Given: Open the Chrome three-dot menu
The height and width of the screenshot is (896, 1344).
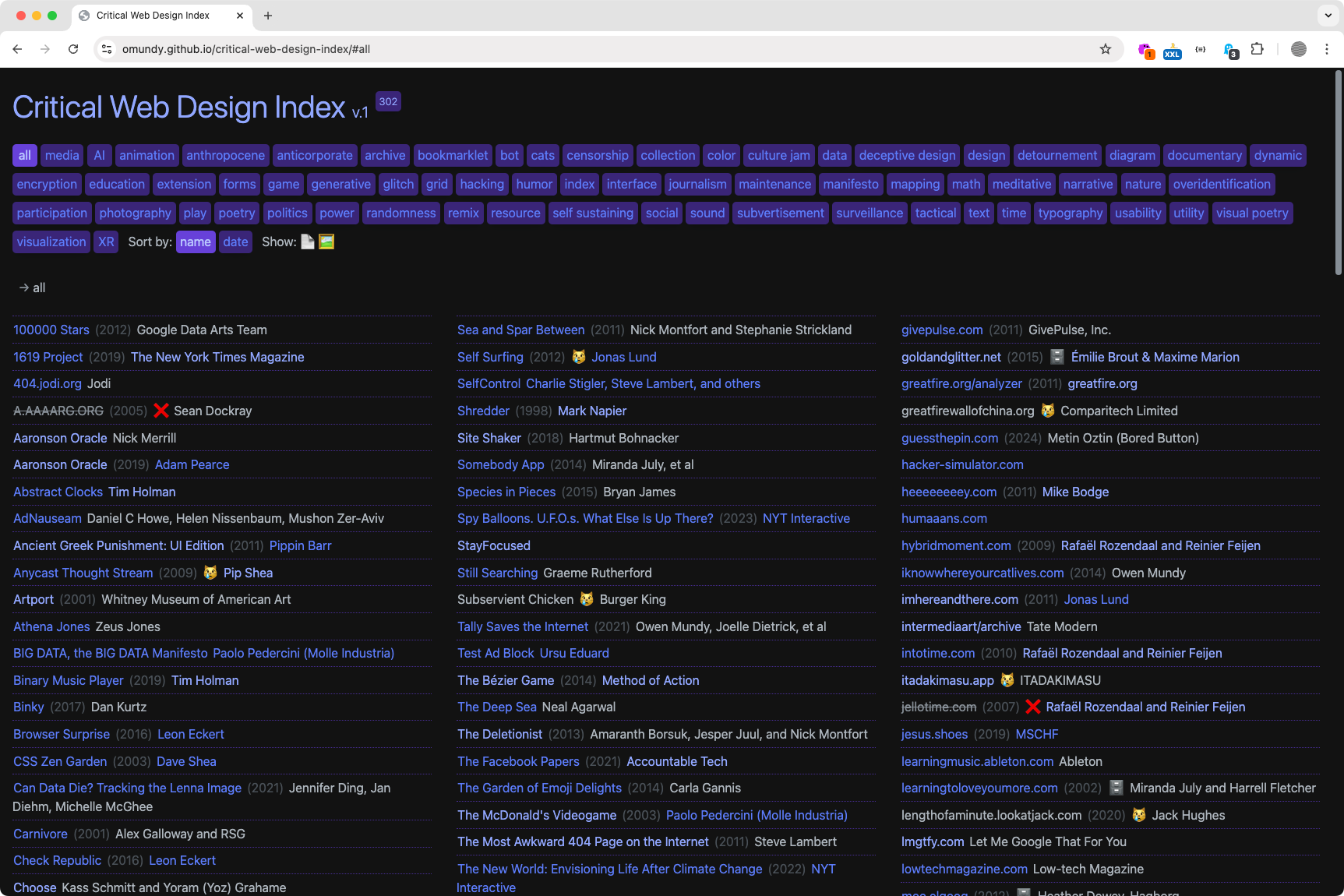Looking at the screenshot, I should point(1326,49).
